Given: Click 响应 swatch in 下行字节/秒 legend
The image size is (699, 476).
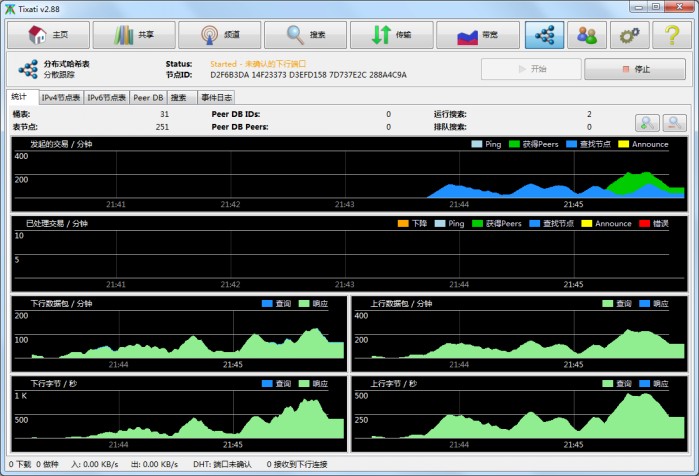Looking at the screenshot, I should [304, 383].
